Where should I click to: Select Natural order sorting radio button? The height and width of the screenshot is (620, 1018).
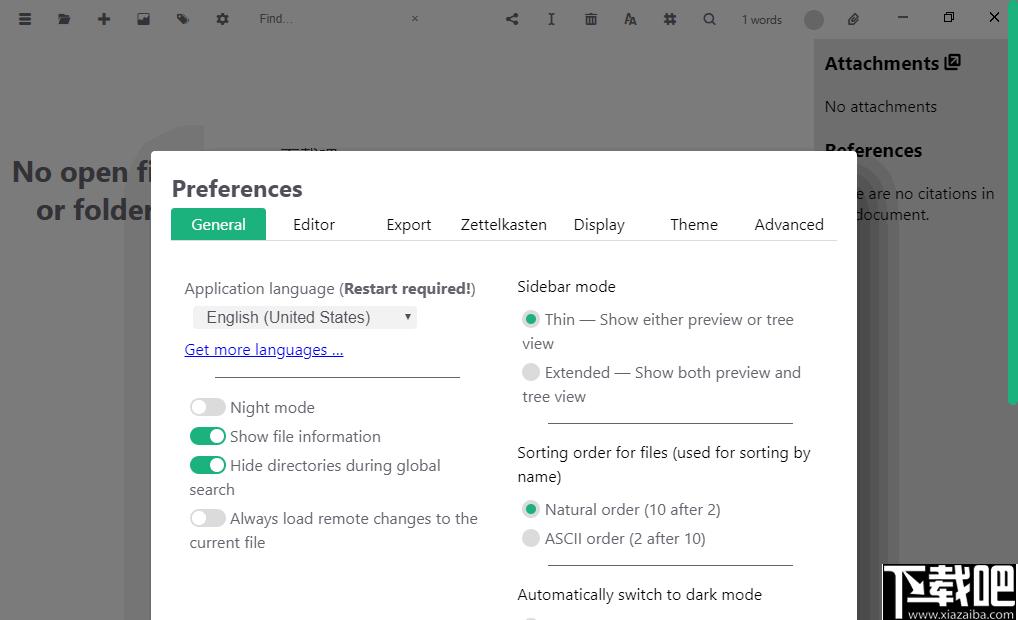pos(530,509)
